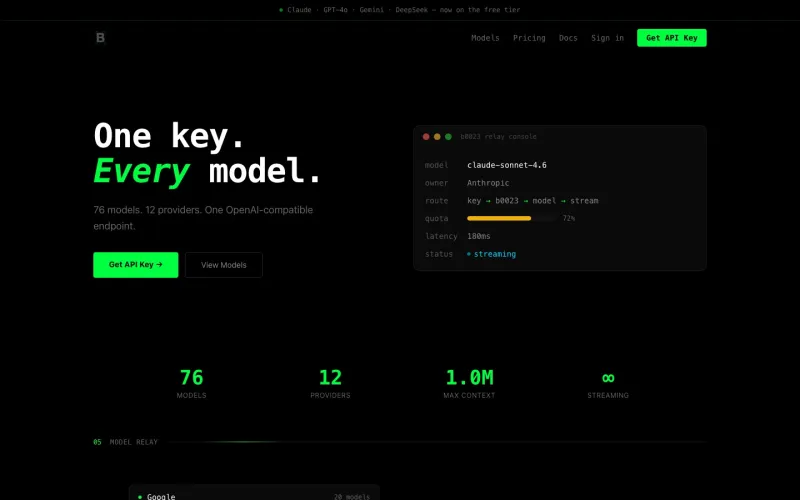
Task: Open the Docs nav link
Action: click(568, 38)
